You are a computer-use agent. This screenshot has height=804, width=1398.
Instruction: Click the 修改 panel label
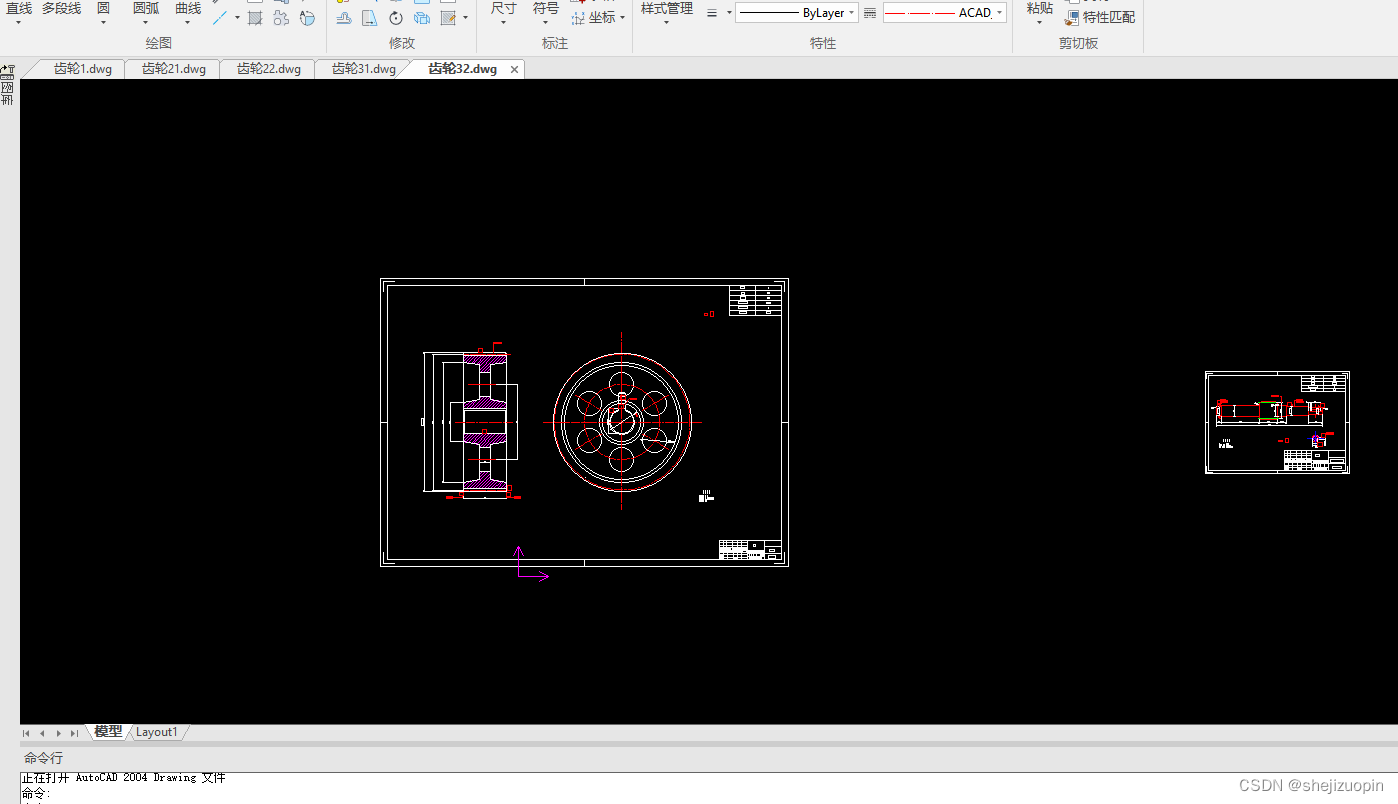click(402, 43)
